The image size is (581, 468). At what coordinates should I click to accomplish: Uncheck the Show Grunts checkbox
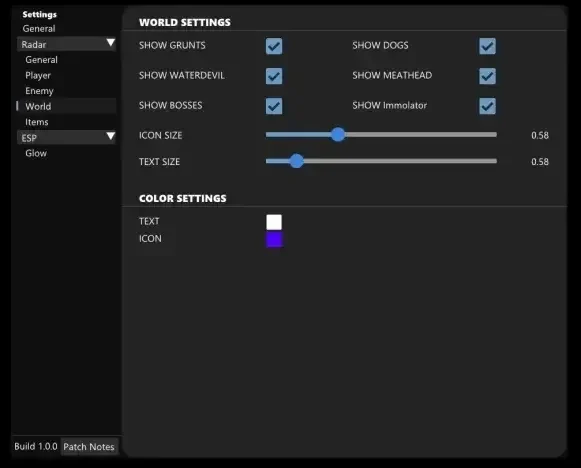[x=274, y=46]
